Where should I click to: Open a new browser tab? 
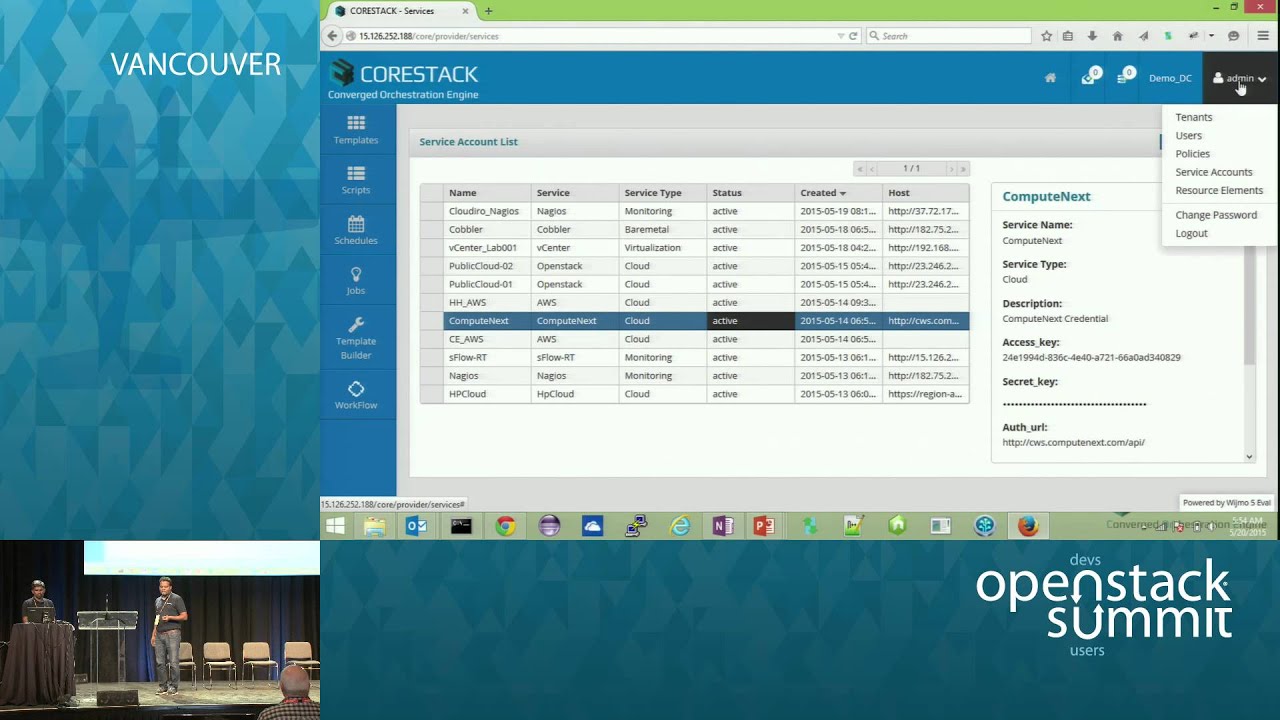[488, 11]
